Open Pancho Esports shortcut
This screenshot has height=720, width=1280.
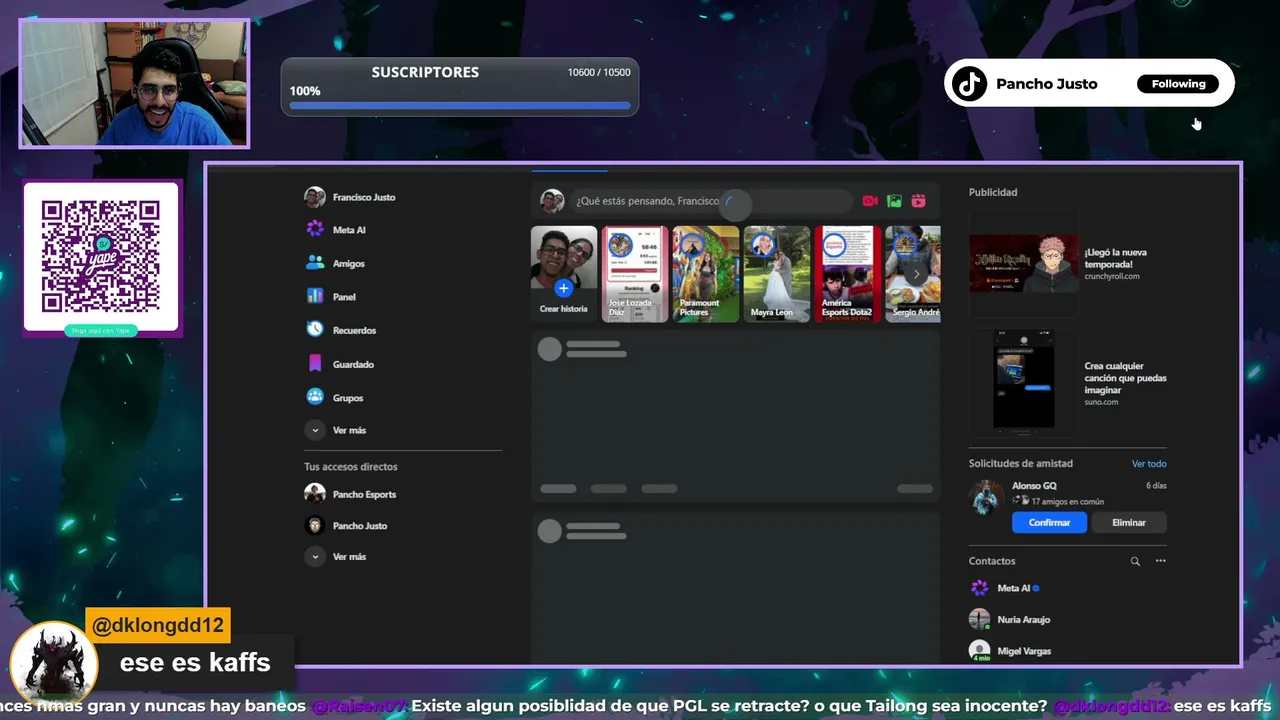click(x=351, y=494)
